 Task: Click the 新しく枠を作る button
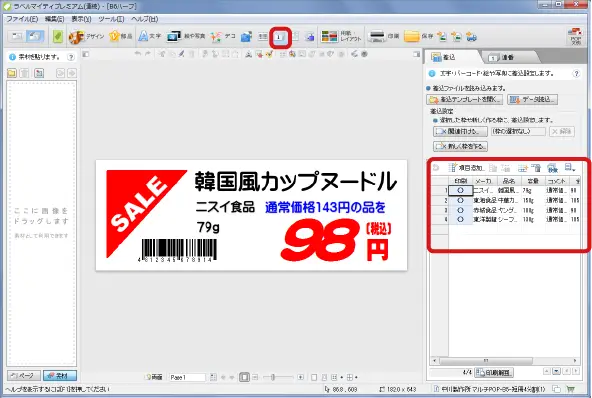coord(460,146)
